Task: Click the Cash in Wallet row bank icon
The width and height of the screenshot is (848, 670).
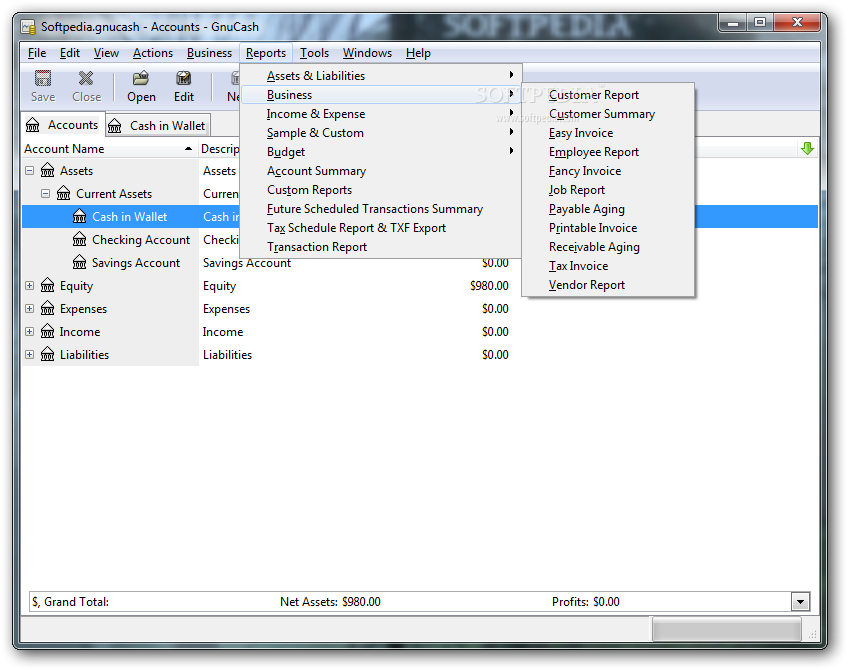Action: click(80, 217)
